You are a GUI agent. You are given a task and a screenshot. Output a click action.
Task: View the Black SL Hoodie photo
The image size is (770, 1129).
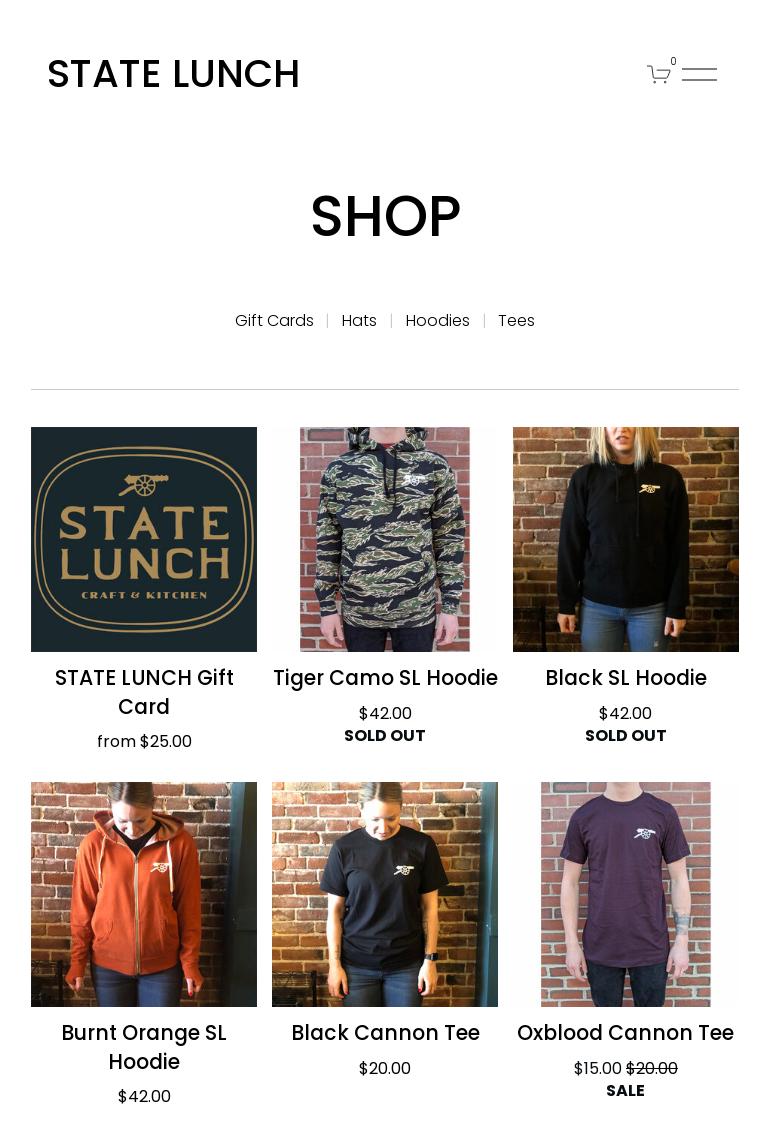click(x=626, y=539)
